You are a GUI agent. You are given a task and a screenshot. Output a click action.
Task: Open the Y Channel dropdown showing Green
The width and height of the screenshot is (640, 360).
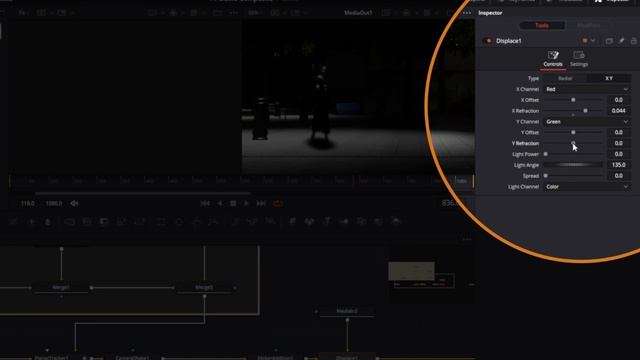click(x=587, y=122)
